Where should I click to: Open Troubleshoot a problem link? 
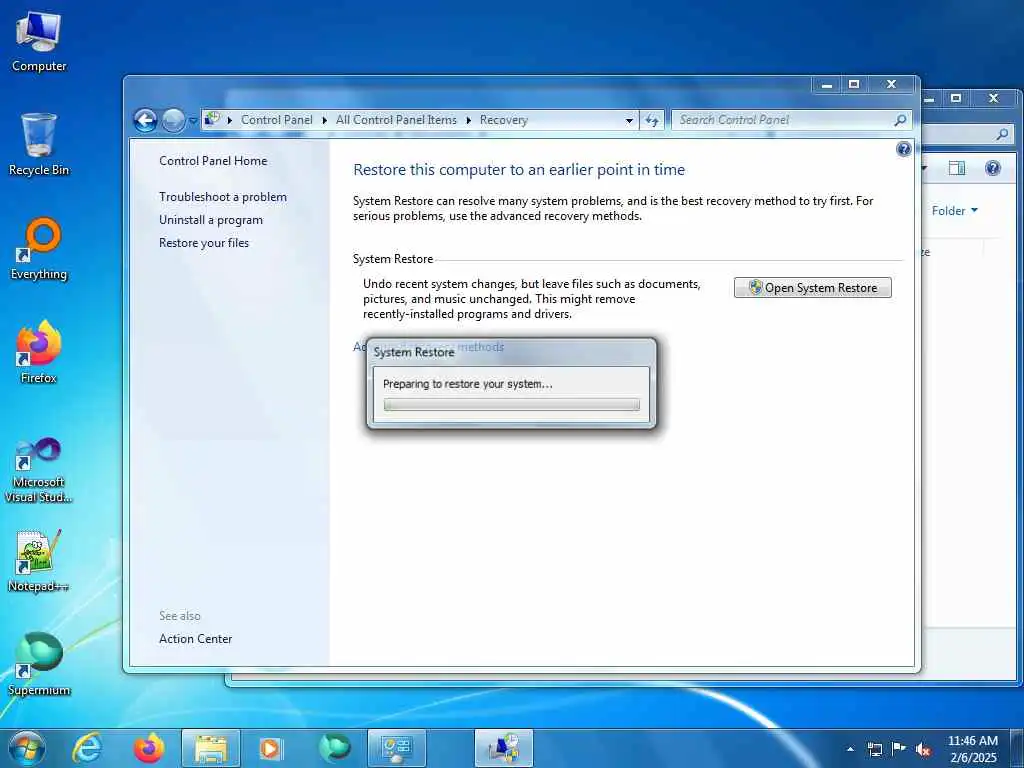point(223,197)
